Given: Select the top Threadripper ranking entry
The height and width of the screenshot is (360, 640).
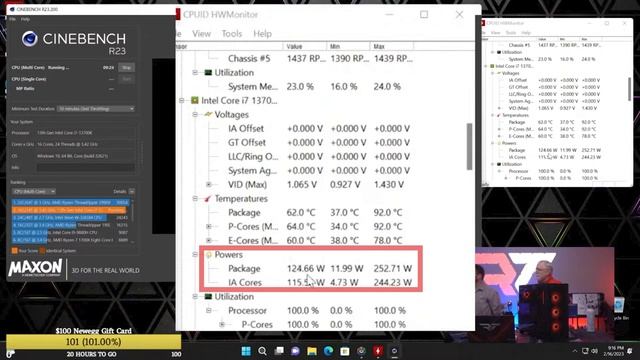Looking at the screenshot, I should (70, 202).
